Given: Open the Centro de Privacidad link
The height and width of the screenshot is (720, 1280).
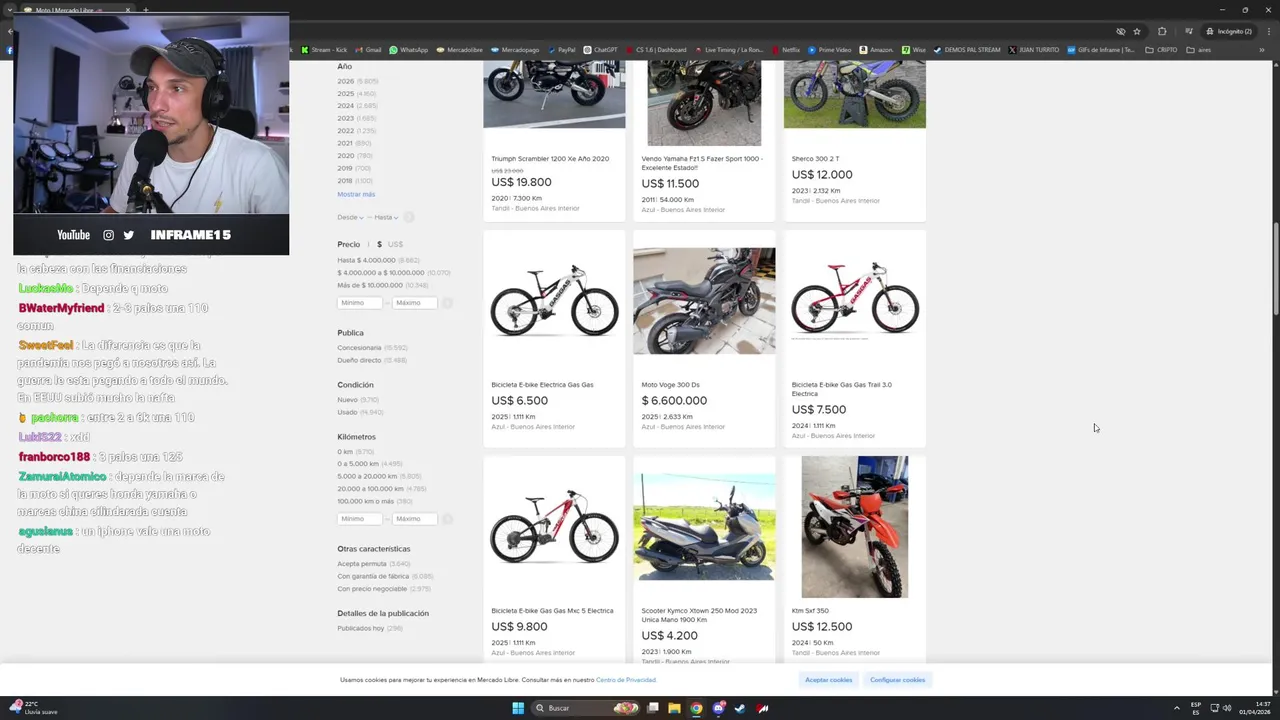Looking at the screenshot, I should [x=626, y=680].
